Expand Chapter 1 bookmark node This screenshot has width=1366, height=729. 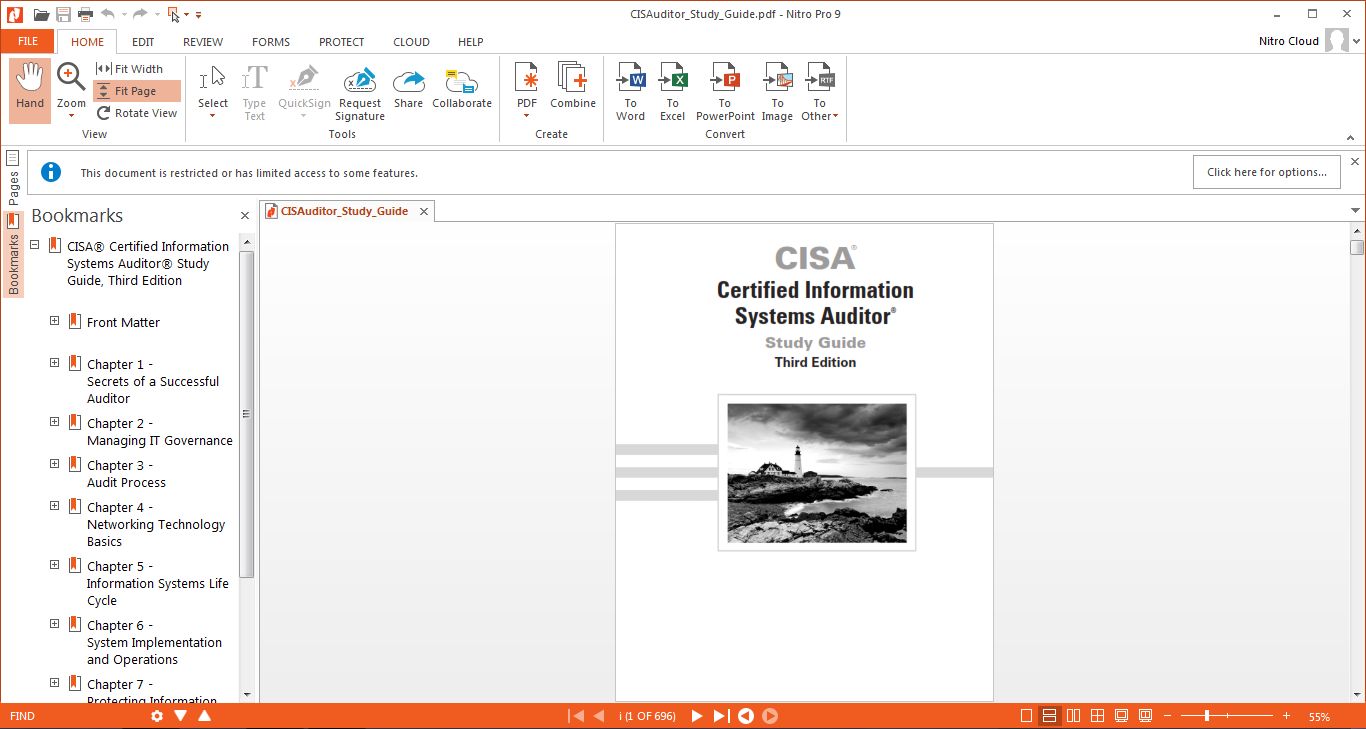pos(55,363)
